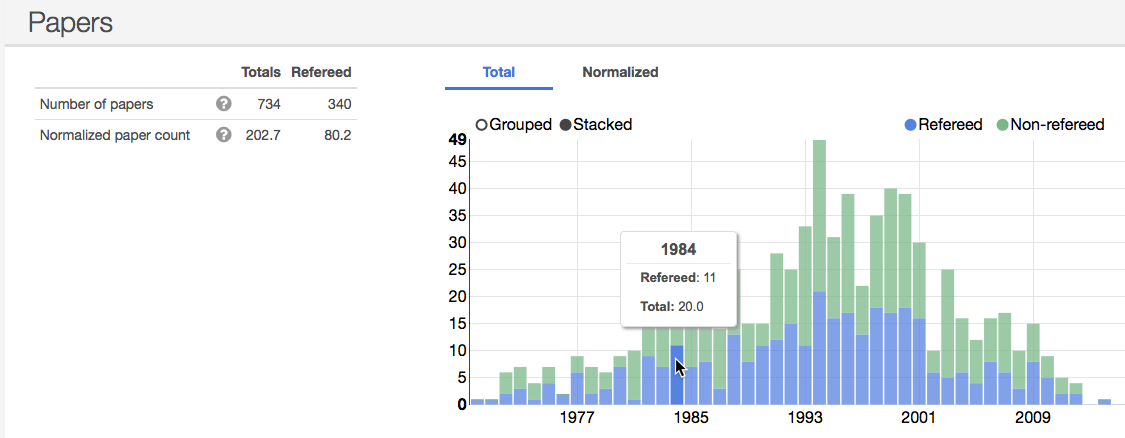1125x438 pixels.
Task: Click the 2009 x-axis label
Action: click(1030, 418)
